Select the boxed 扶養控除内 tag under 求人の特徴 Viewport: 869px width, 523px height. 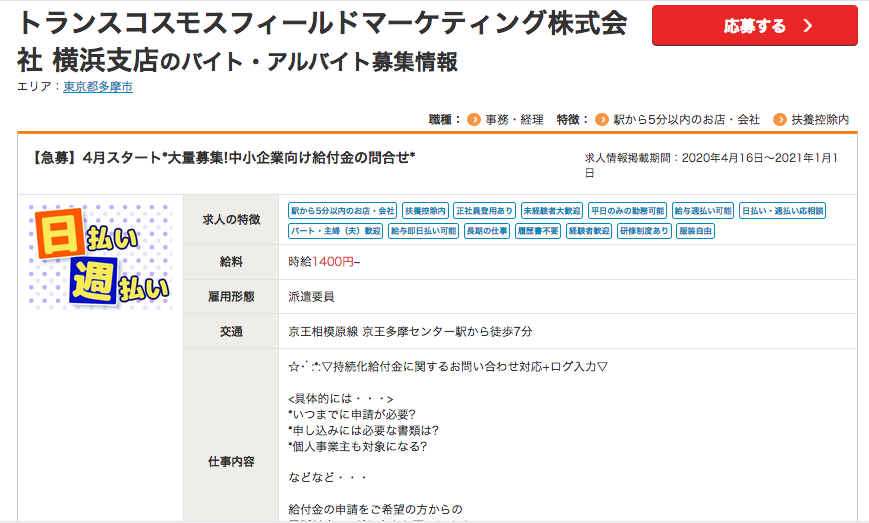point(425,211)
